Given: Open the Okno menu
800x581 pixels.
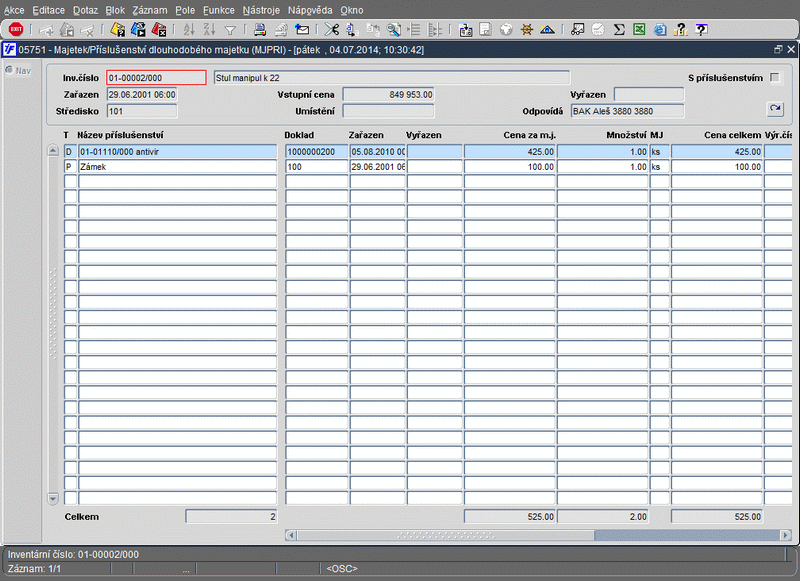Looking at the screenshot, I should [x=352, y=10].
